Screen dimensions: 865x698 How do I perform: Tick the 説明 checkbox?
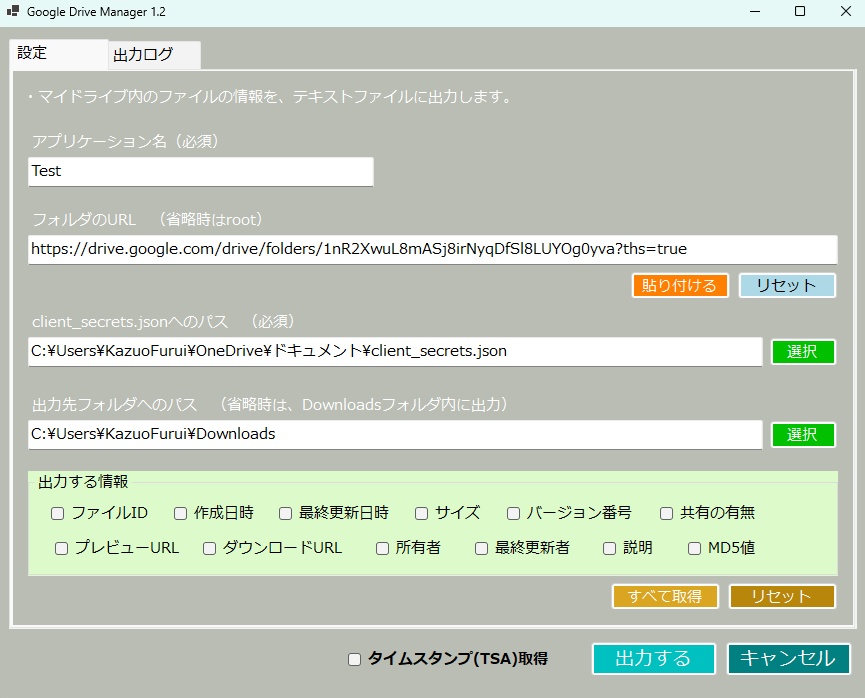(610, 548)
